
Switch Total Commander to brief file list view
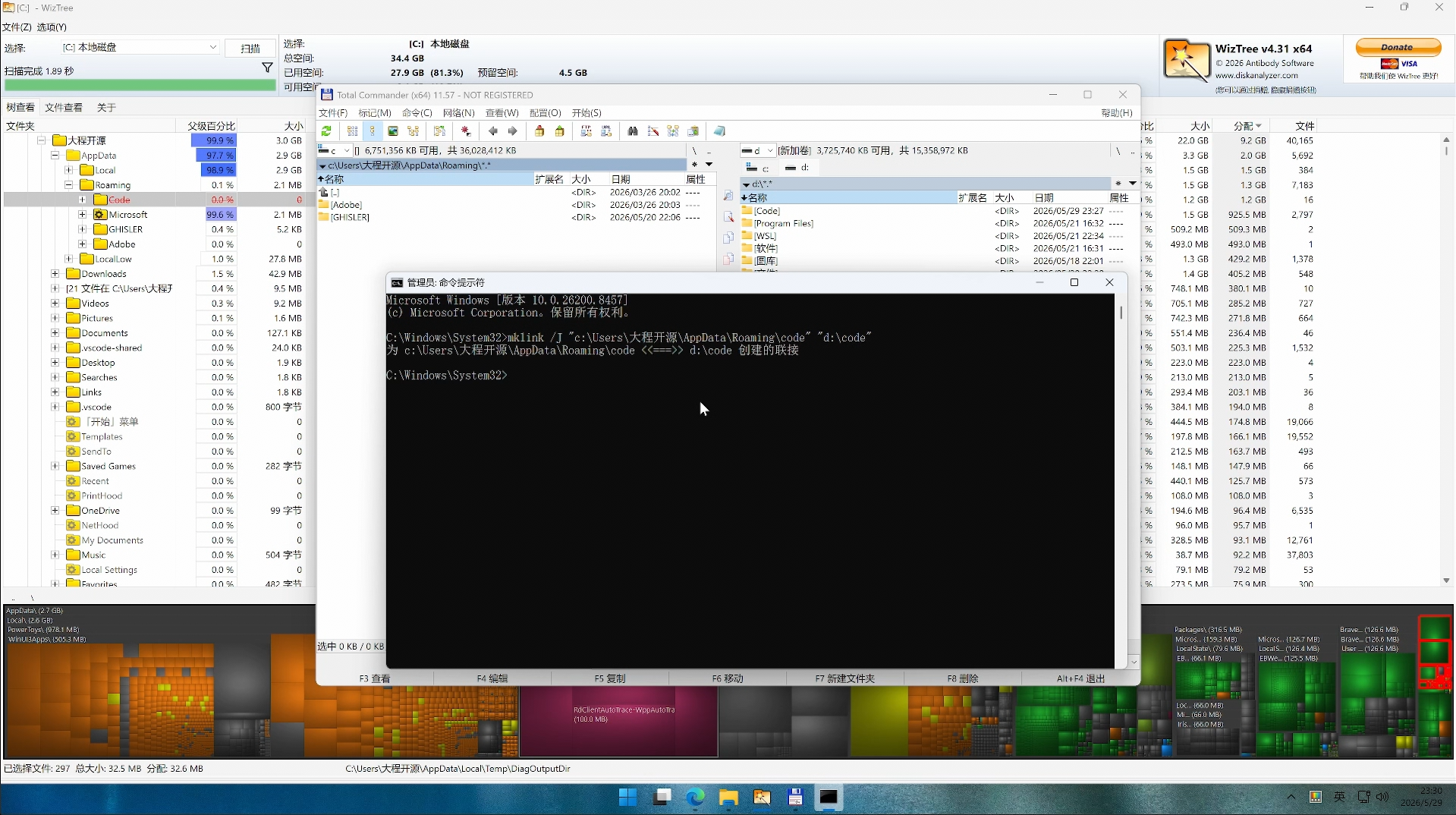pyautogui.click(x=352, y=131)
